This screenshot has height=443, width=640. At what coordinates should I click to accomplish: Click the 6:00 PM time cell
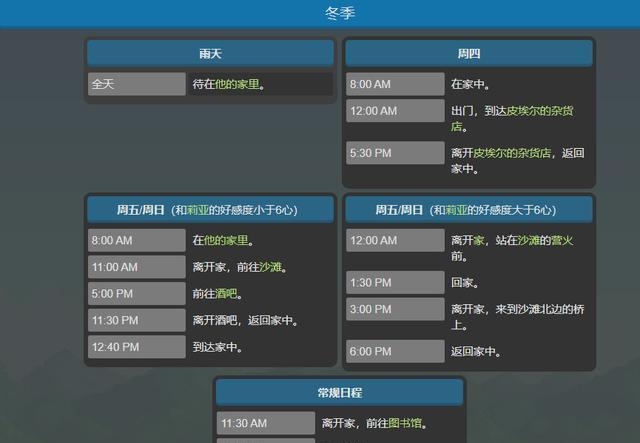tap(395, 351)
